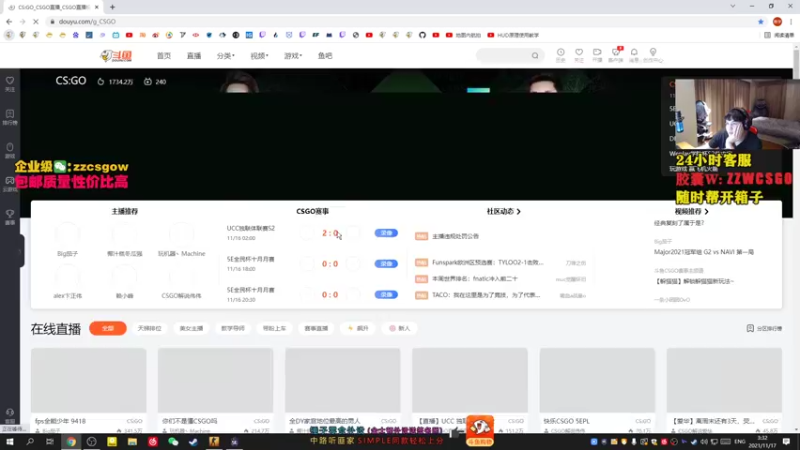This screenshot has width=800, height=450.
Task: Select the 新人 newcomers filter tab
Action: (399, 328)
